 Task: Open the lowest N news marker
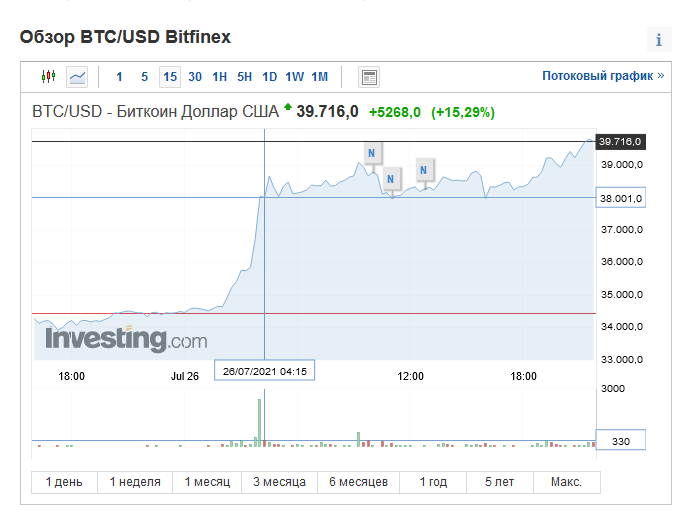point(391,179)
